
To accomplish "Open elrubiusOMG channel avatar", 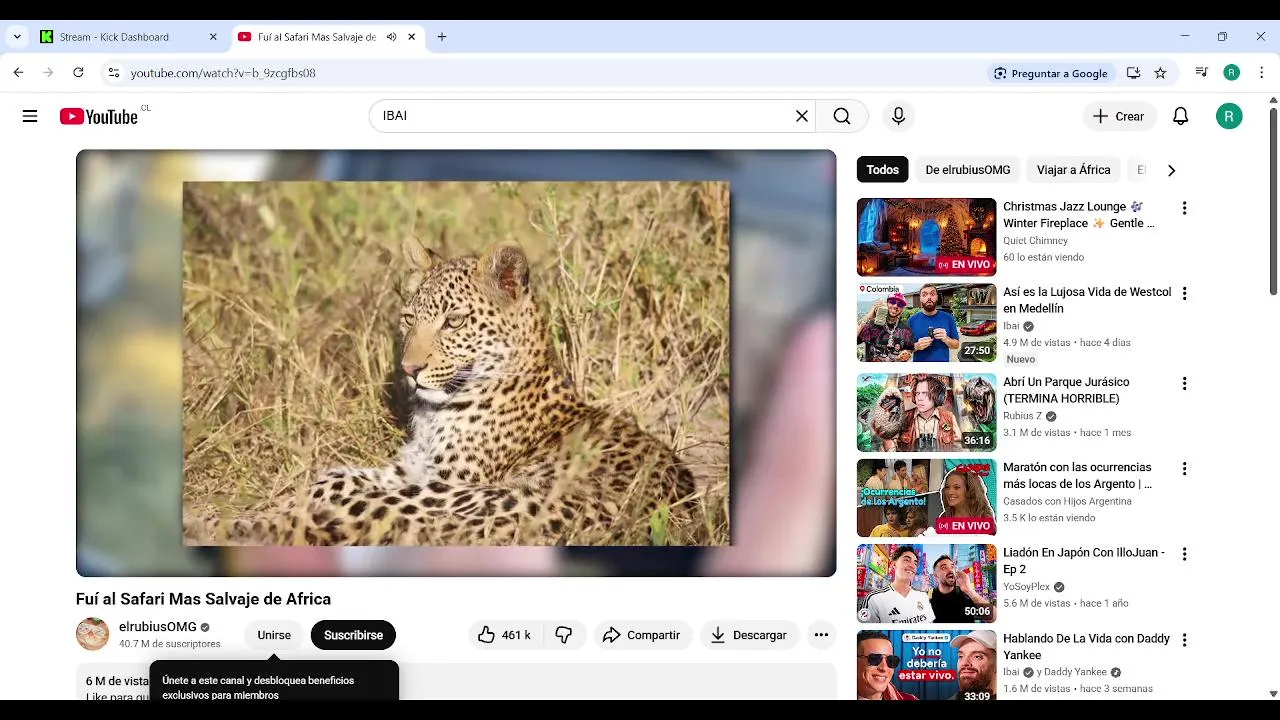I will (x=93, y=634).
